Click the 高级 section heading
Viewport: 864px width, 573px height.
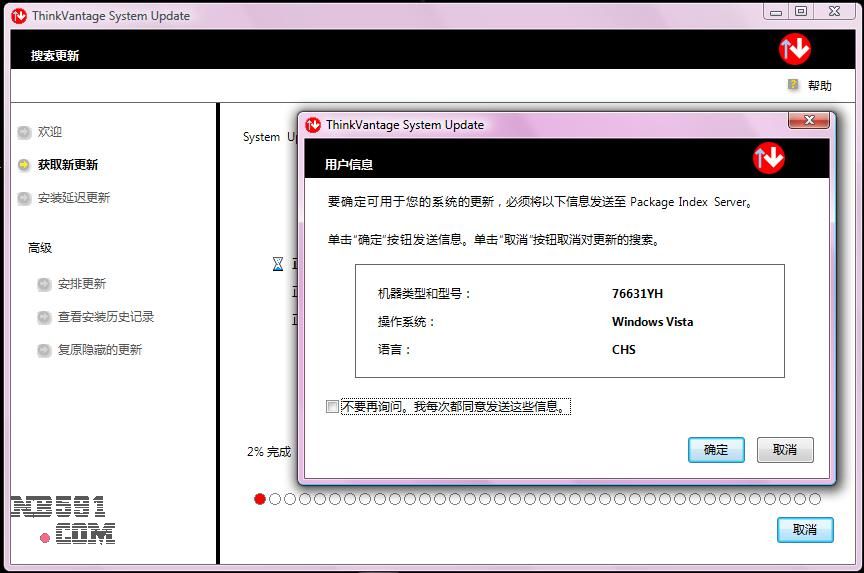coord(40,248)
